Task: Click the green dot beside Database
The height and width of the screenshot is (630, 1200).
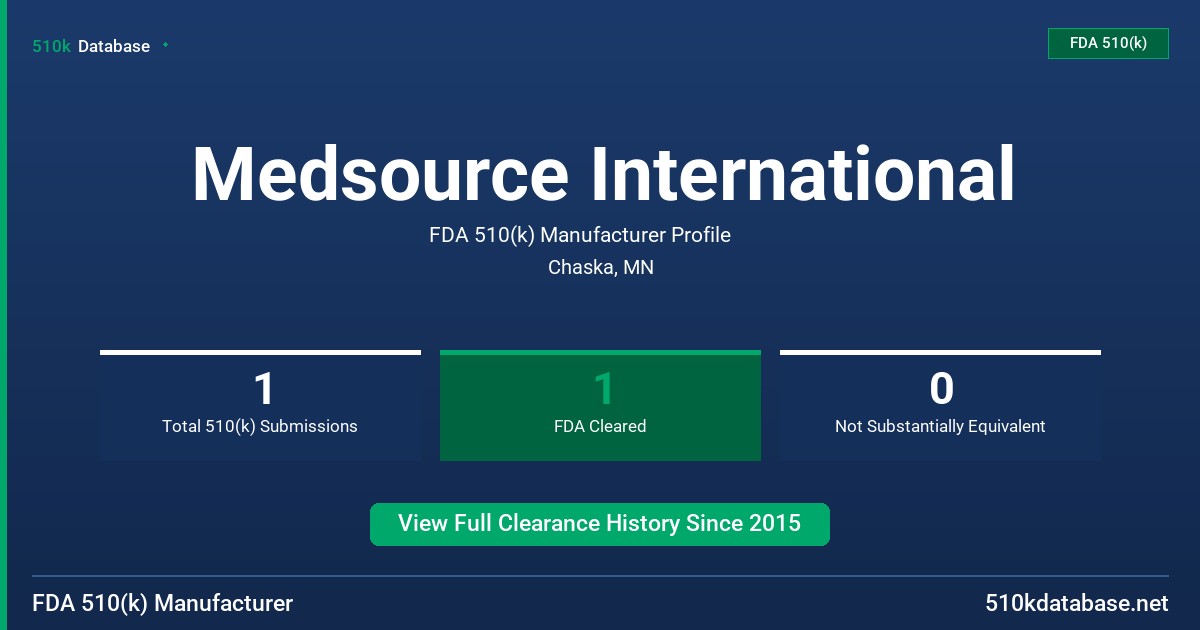Action: point(165,45)
